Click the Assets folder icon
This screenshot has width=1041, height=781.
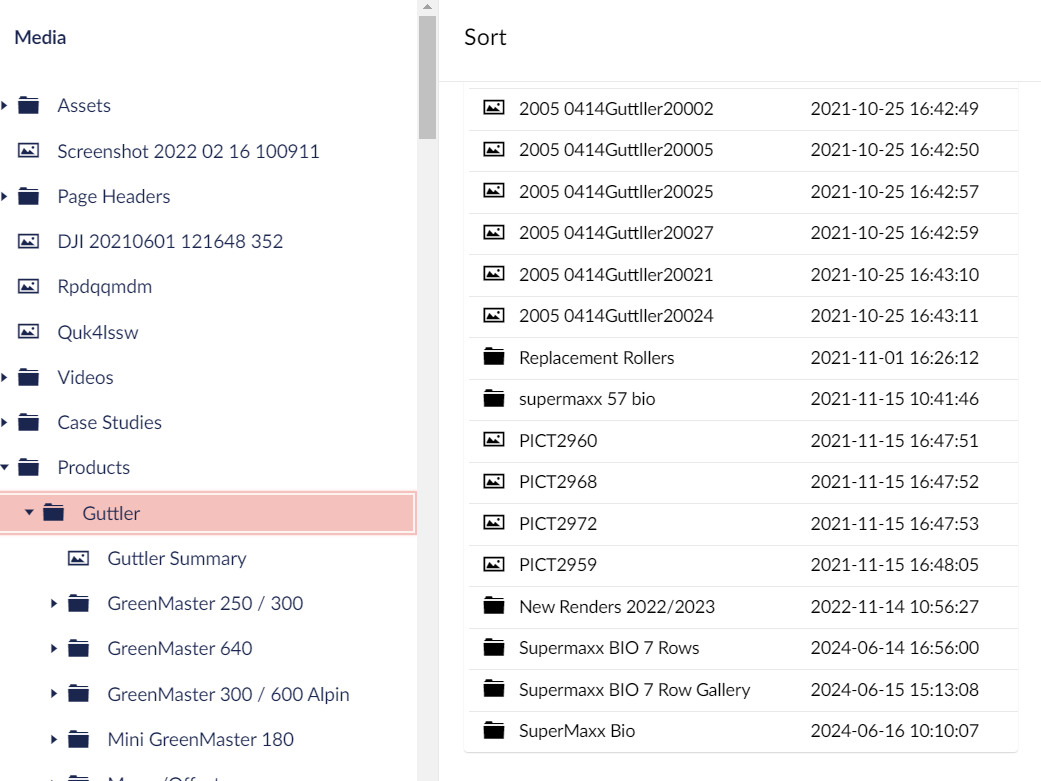point(29,106)
